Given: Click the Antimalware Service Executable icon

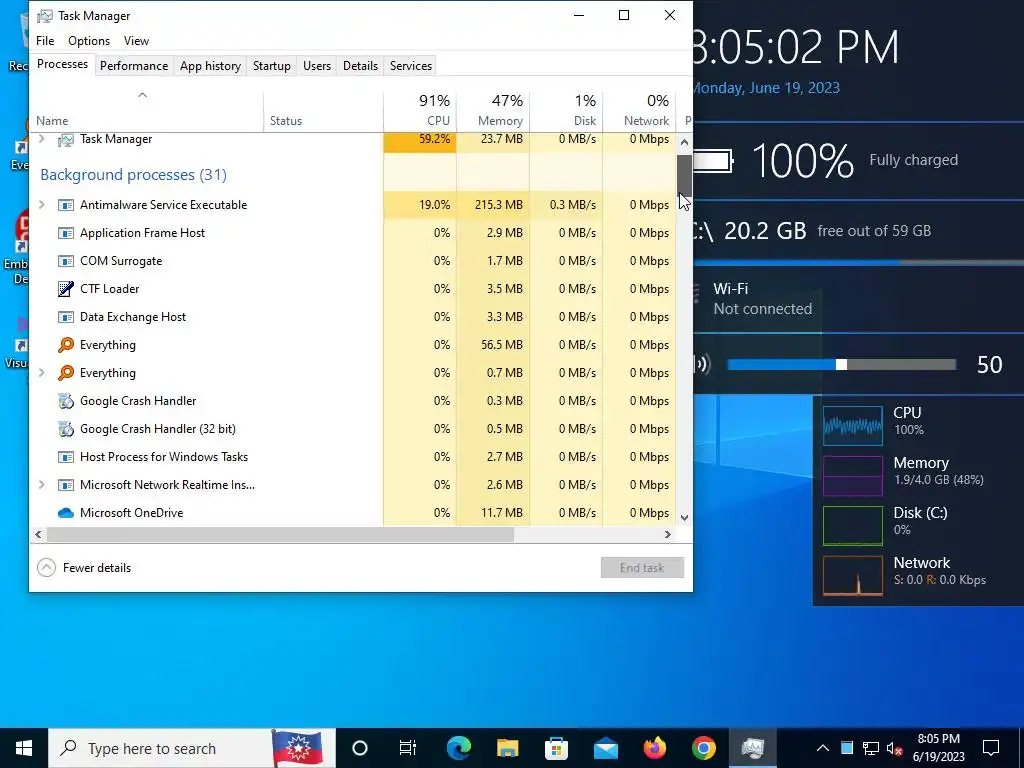Looking at the screenshot, I should [65, 205].
